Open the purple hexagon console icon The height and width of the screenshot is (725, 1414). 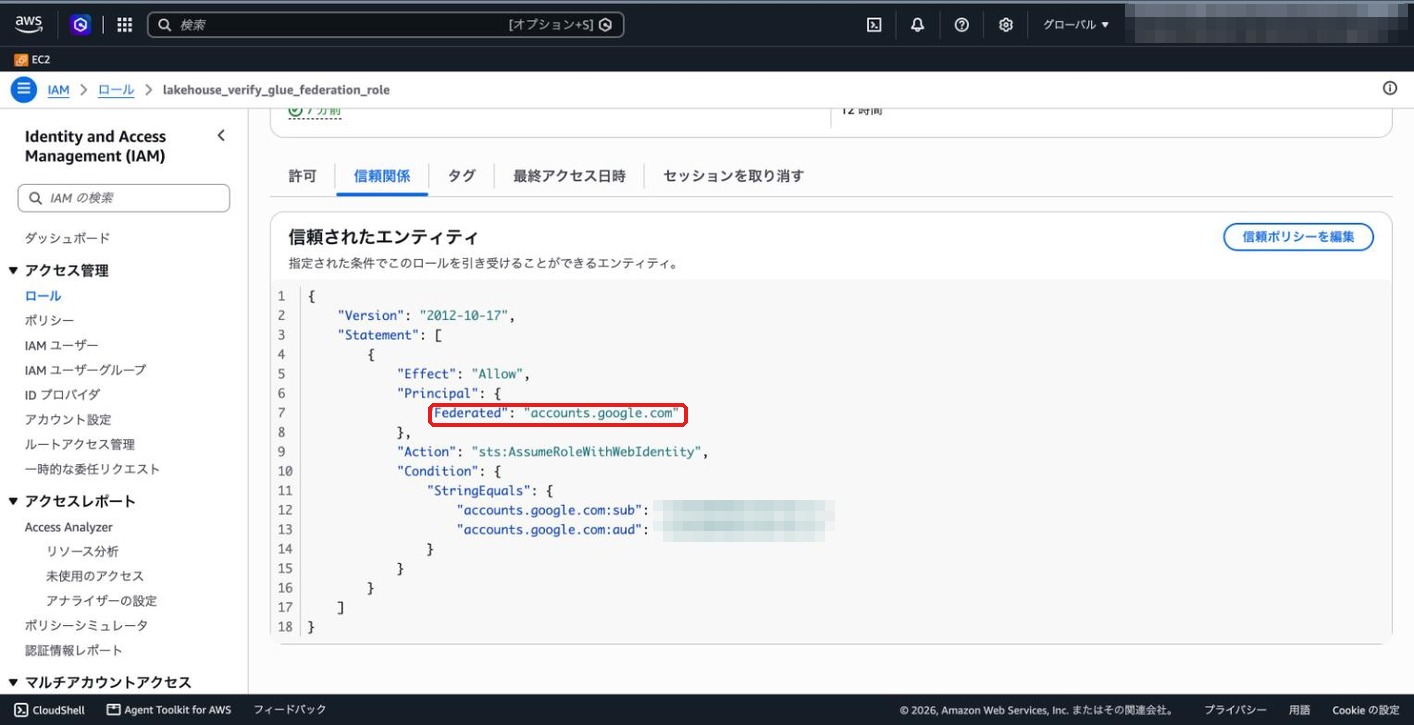pos(81,25)
